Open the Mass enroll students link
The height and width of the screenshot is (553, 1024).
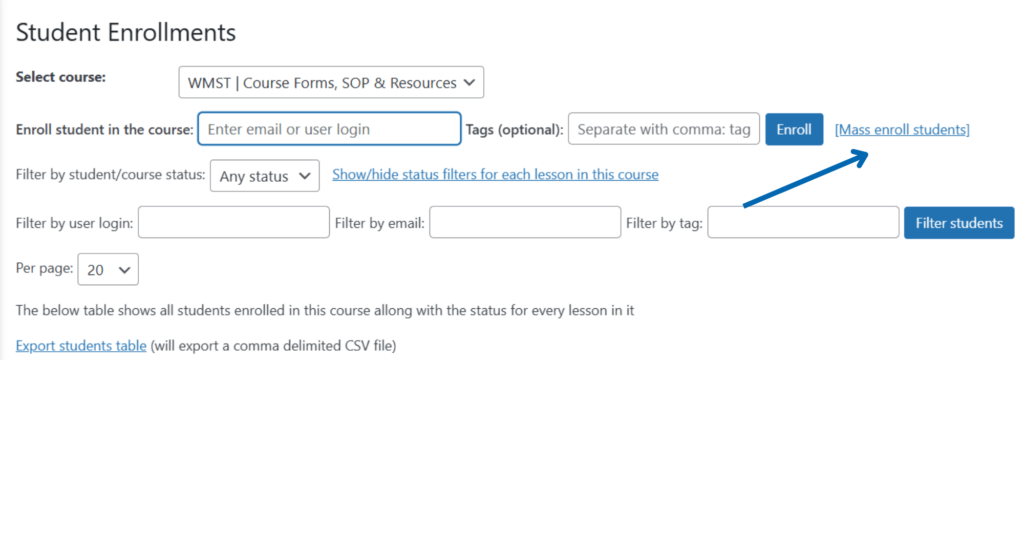coord(902,130)
